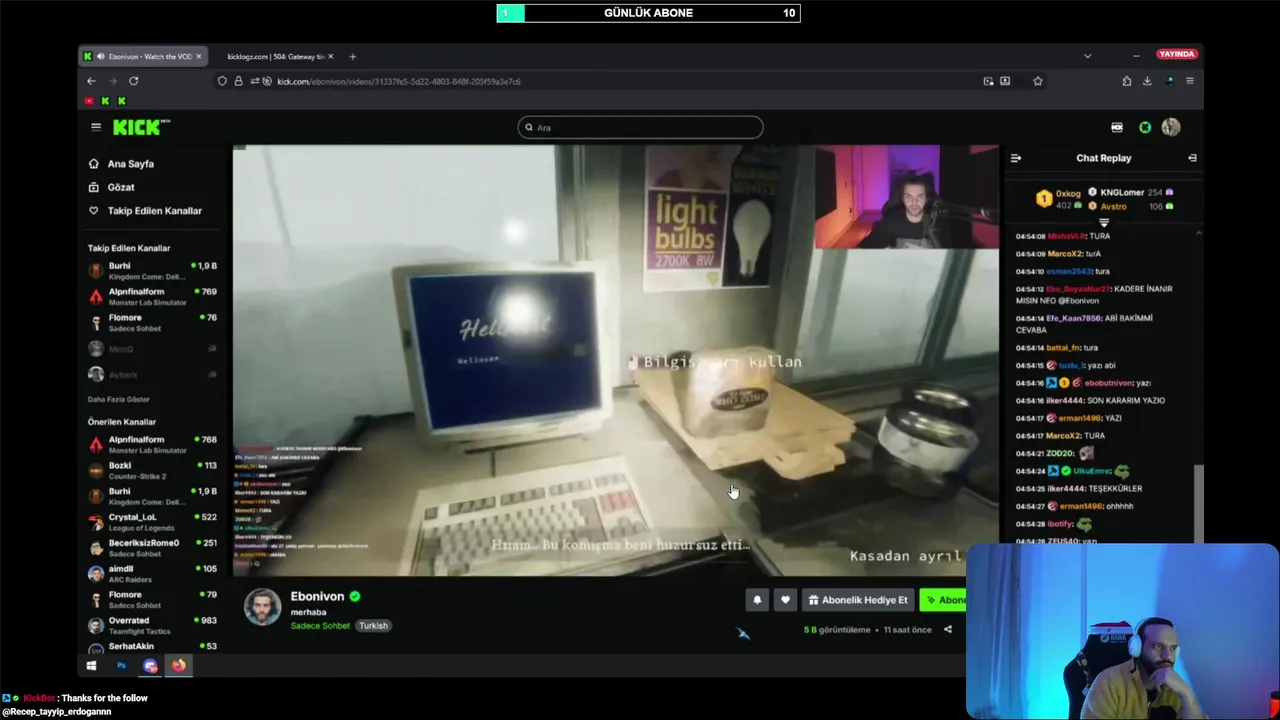Click the Sadece Sohbet category link

coord(320,626)
